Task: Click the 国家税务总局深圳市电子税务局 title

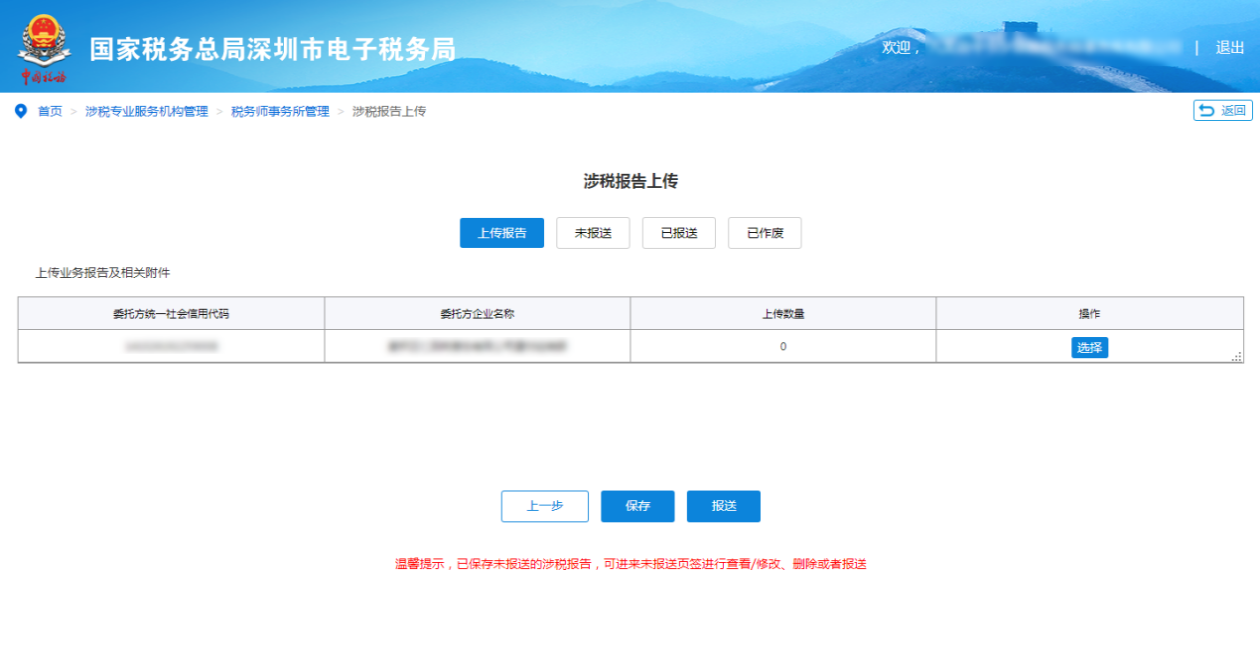Action: click(x=272, y=49)
